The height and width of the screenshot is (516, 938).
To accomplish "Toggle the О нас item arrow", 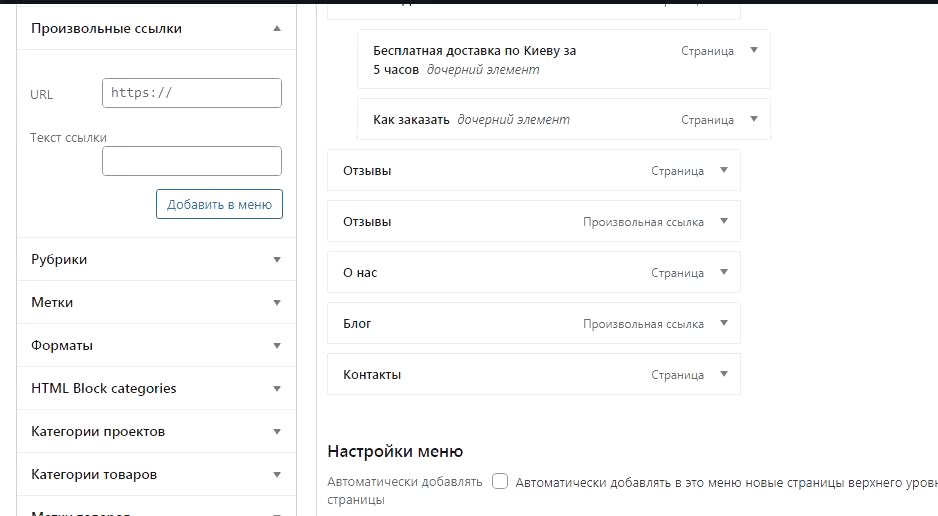I will (724, 272).
